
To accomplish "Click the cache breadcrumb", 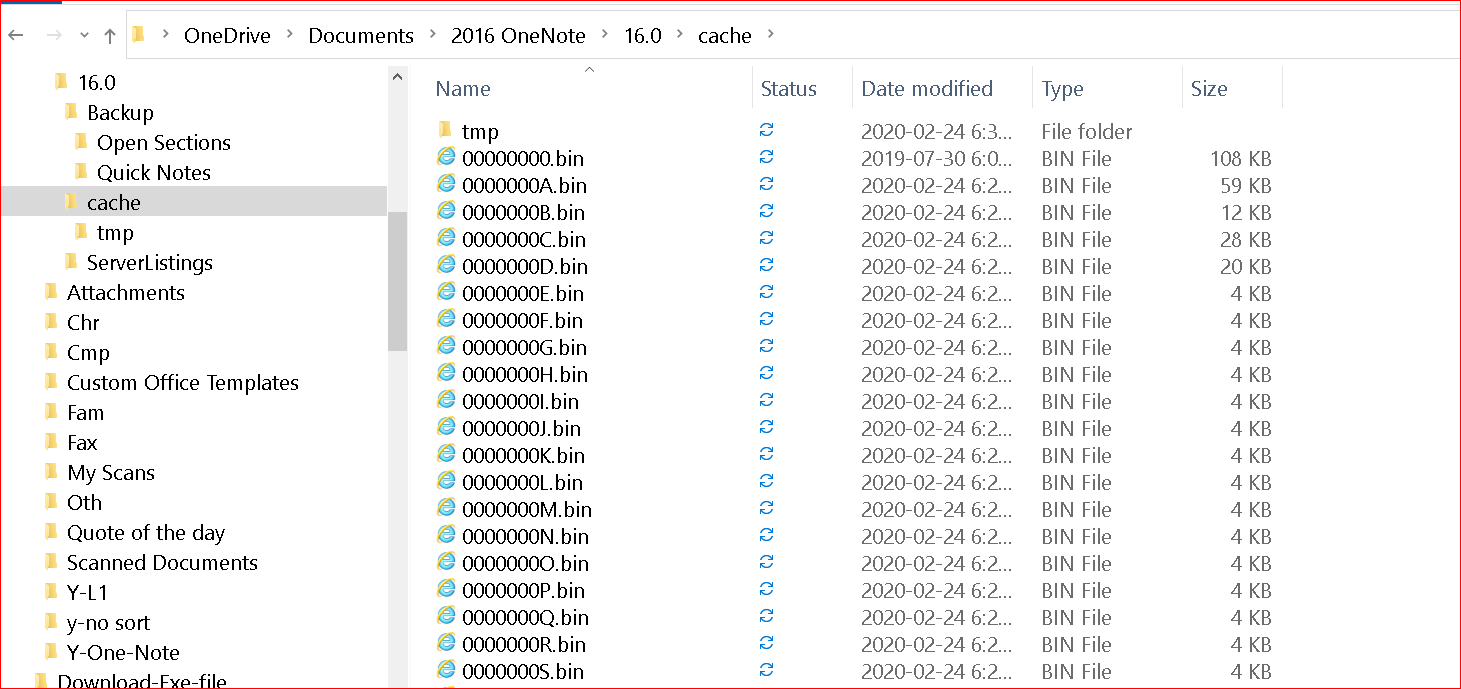I will 725,35.
